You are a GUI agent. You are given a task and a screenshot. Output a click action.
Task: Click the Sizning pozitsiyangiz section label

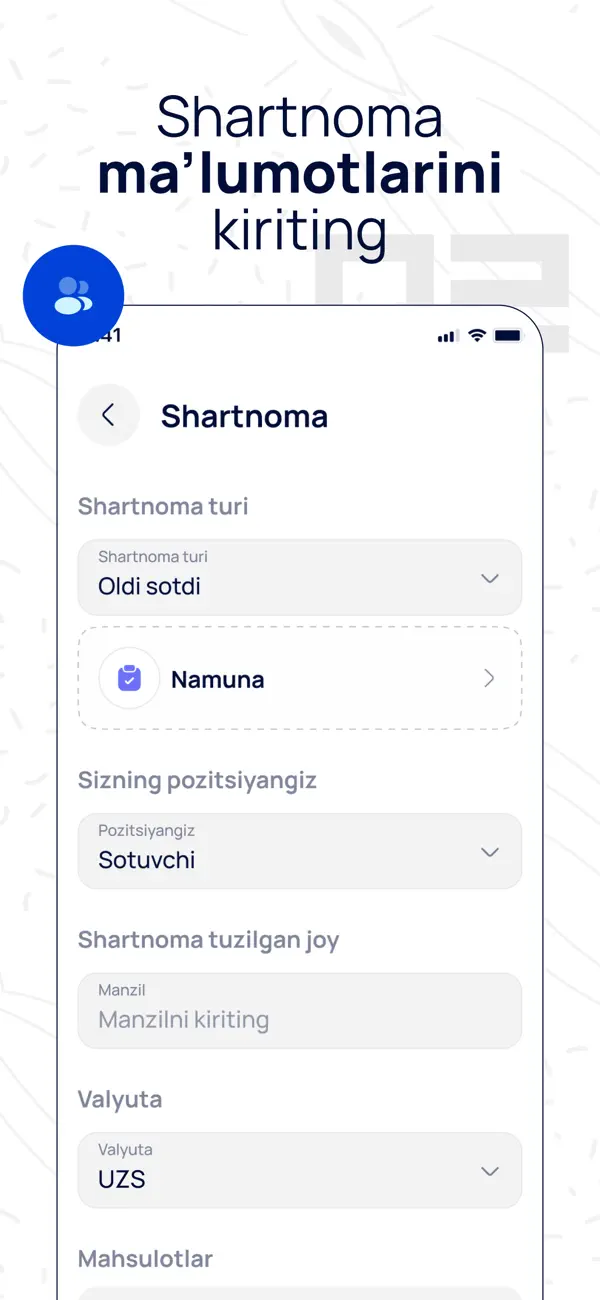tap(197, 780)
